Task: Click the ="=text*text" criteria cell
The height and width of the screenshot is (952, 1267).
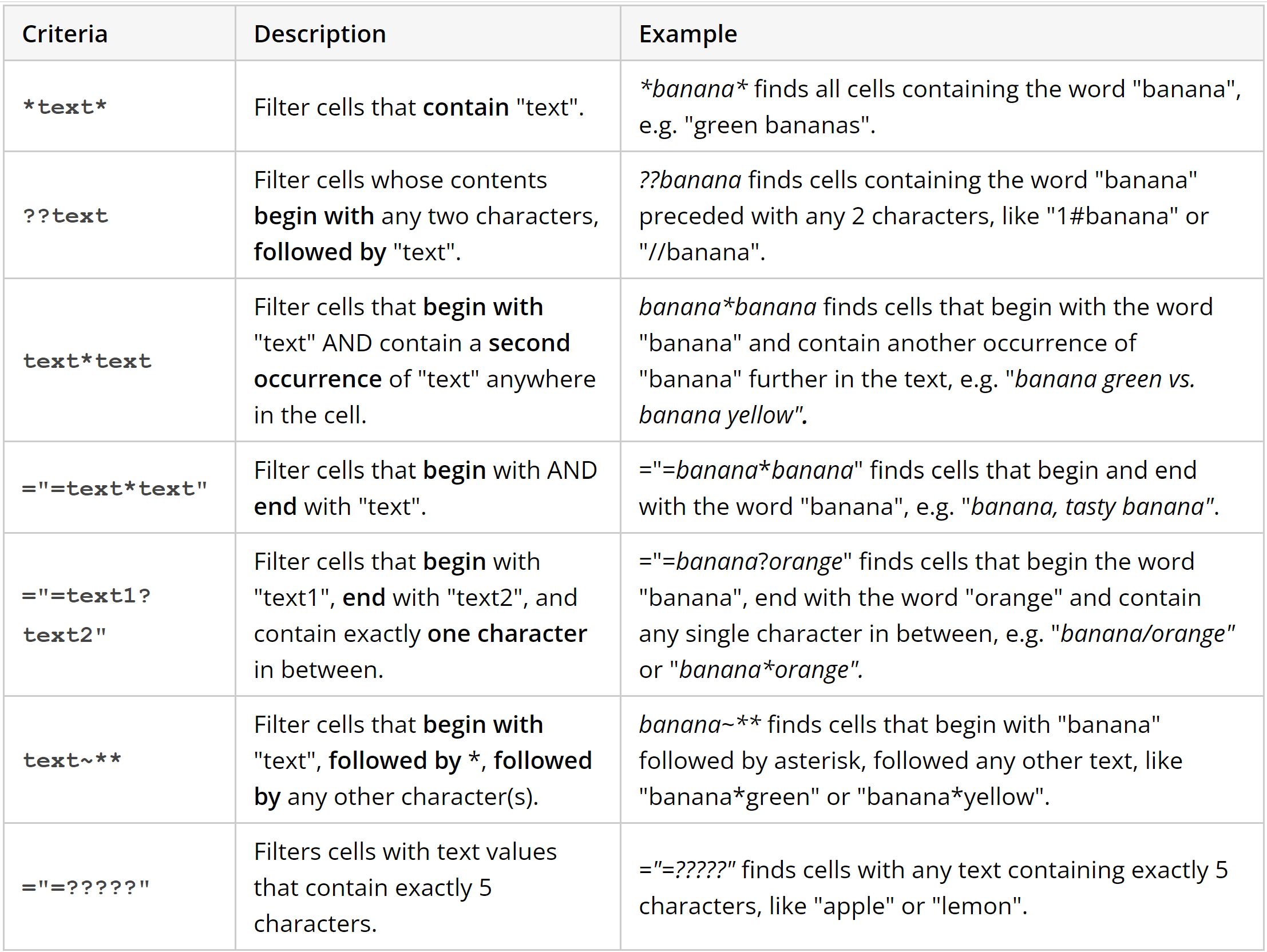Action: tap(114, 489)
